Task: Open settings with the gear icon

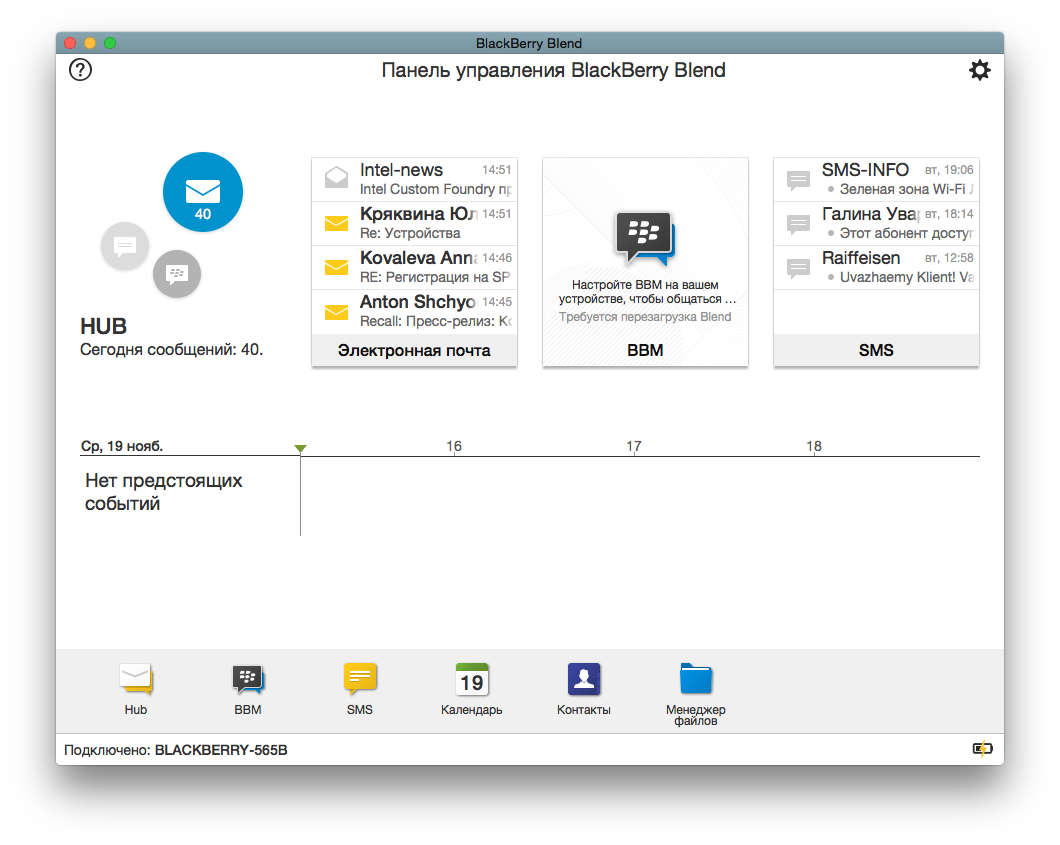Action: click(980, 70)
